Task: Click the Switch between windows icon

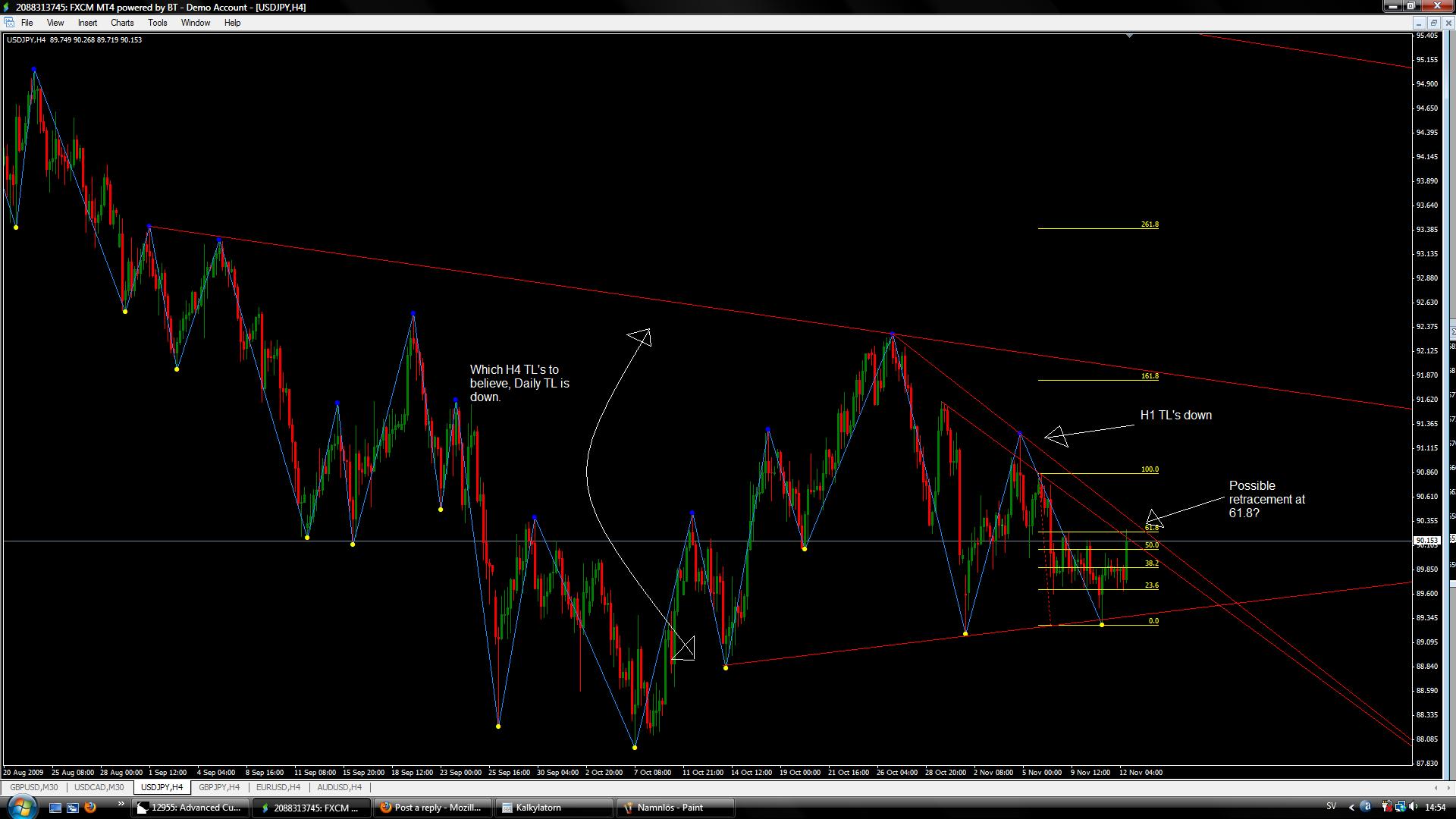Action: [73, 808]
